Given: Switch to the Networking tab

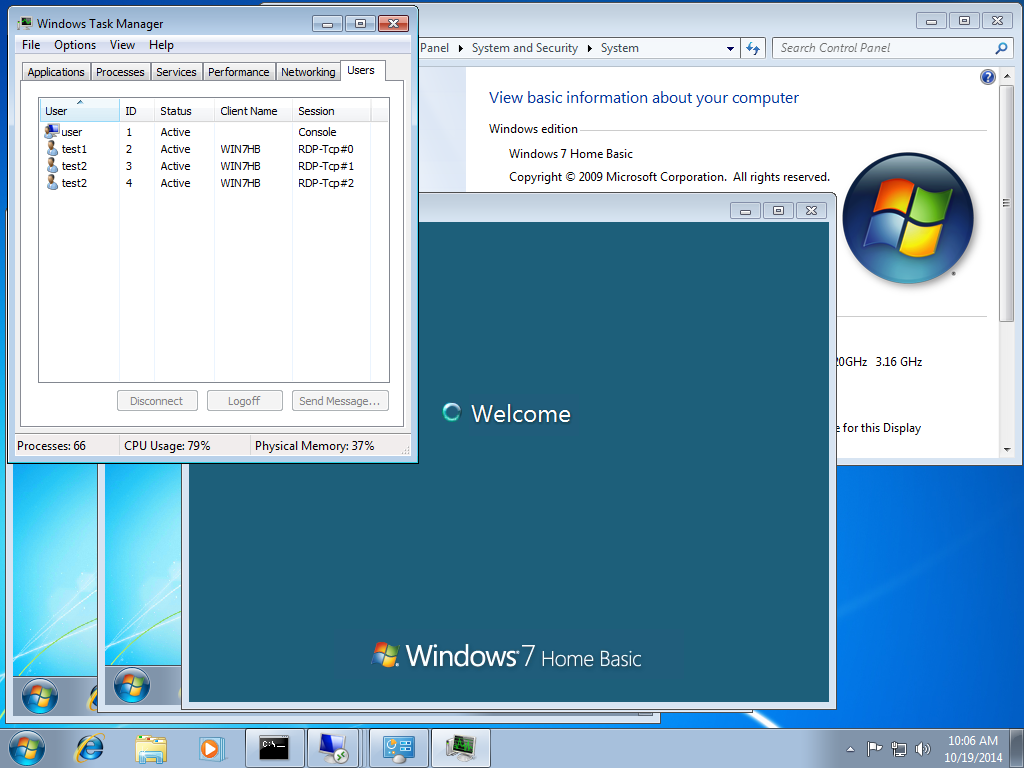Looking at the screenshot, I should 308,72.
